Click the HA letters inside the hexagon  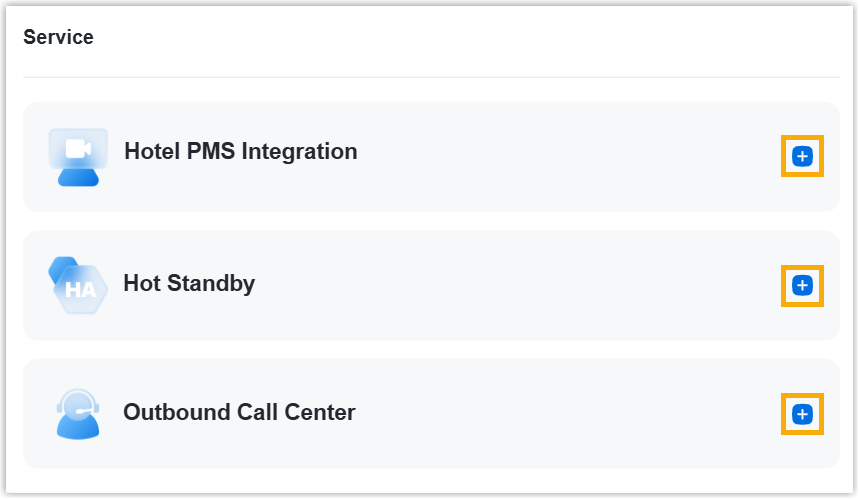coord(80,291)
